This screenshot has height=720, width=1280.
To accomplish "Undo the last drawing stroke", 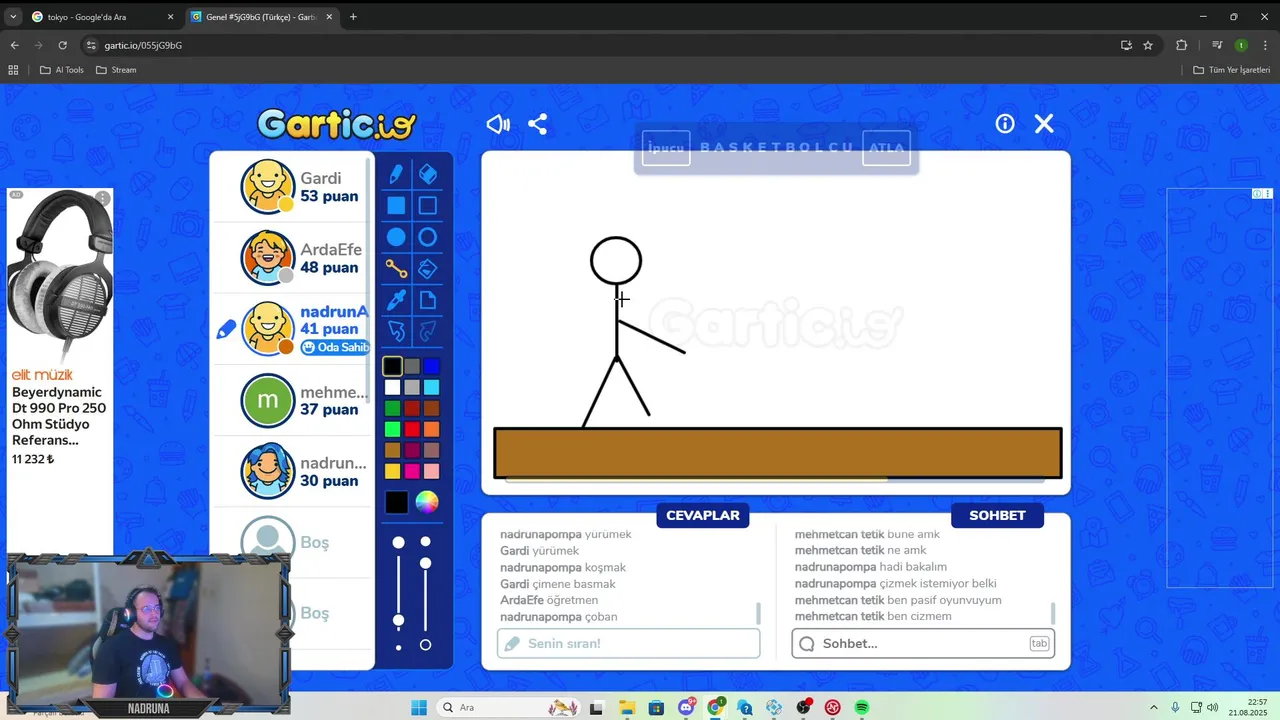I will point(396,331).
